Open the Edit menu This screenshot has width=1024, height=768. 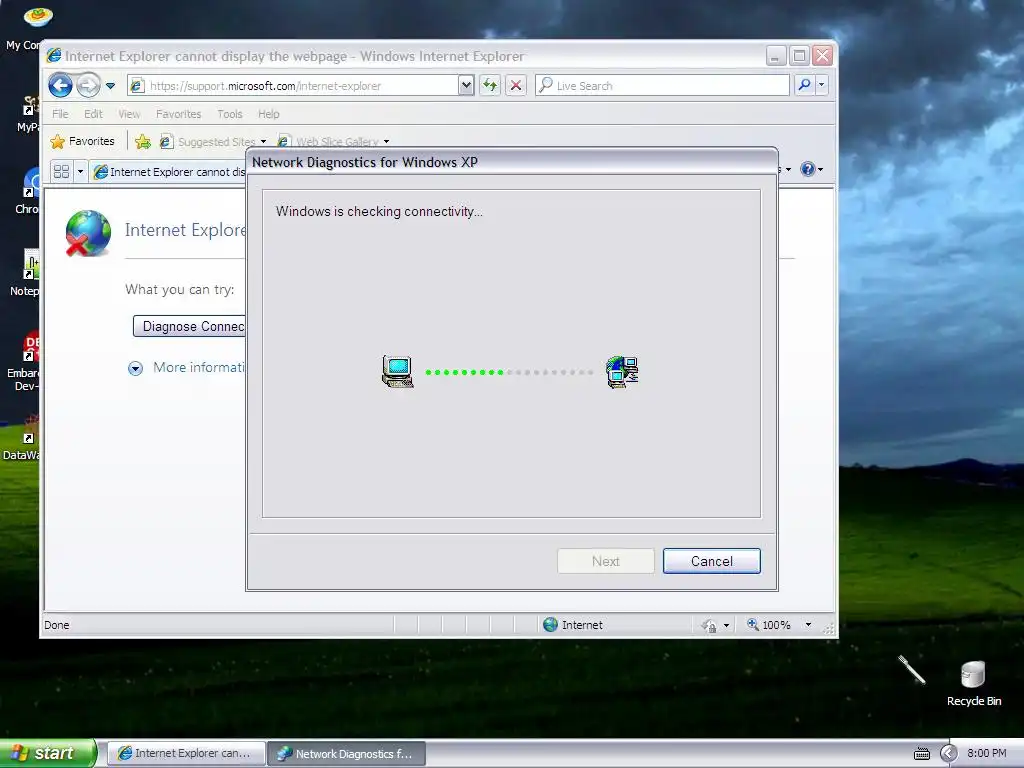coord(93,114)
